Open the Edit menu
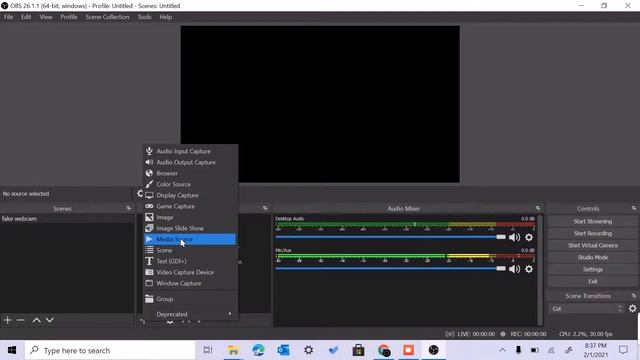640x360 pixels. (x=26, y=17)
